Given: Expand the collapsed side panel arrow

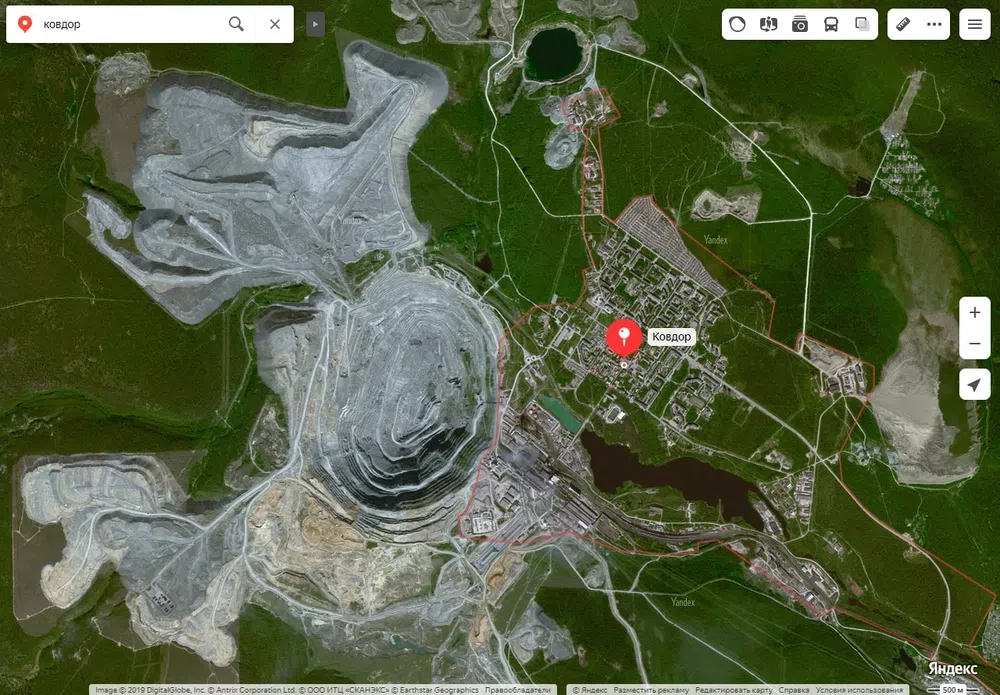Looking at the screenshot, I should (315, 24).
